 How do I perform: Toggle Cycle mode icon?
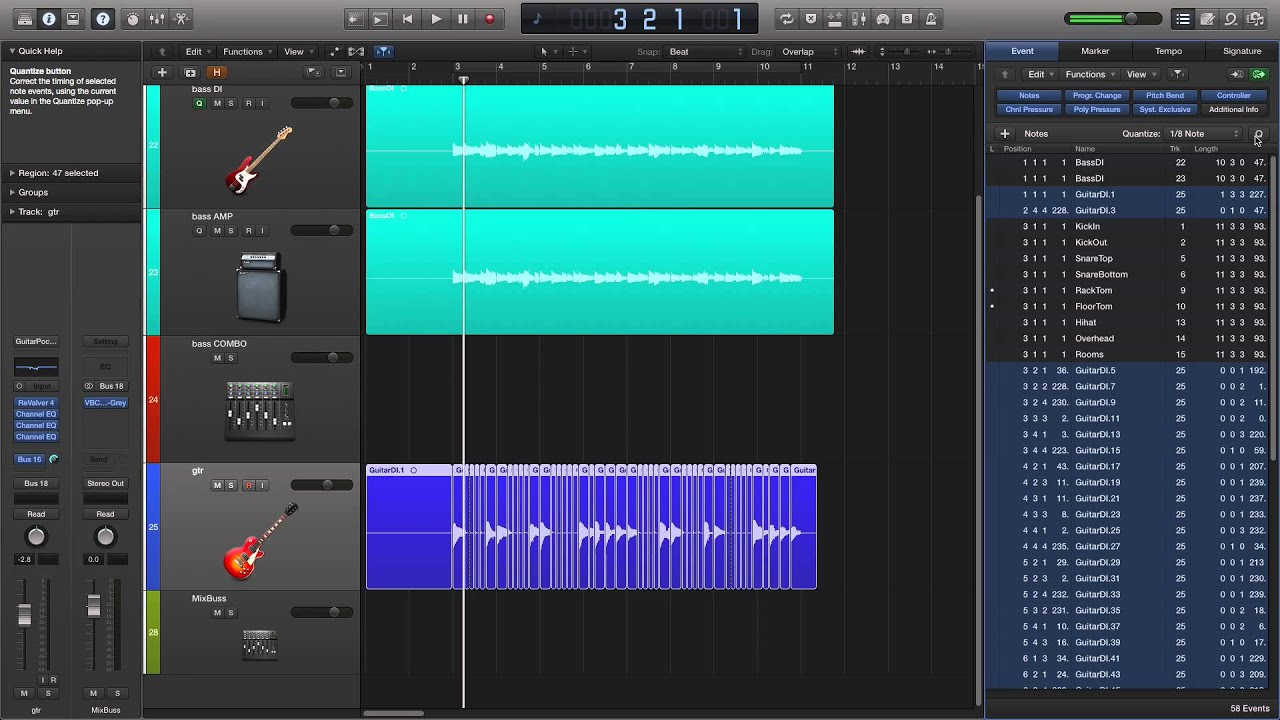(786, 19)
